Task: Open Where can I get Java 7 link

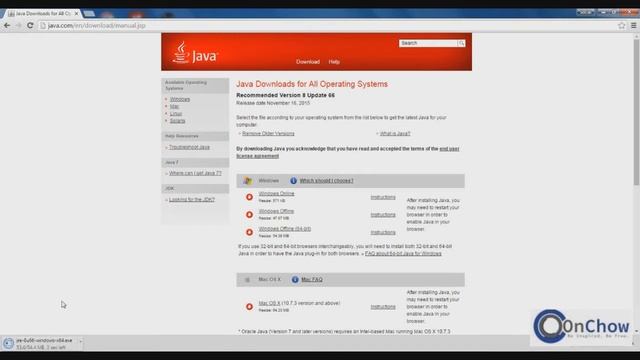Action: pos(195,173)
